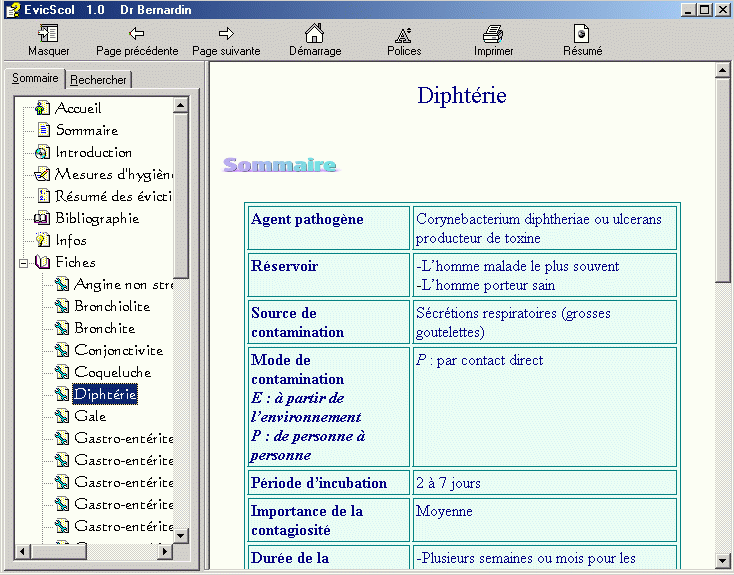Click tree panel scroll up arrow
This screenshot has height=575, width=734.
[x=181, y=105]
